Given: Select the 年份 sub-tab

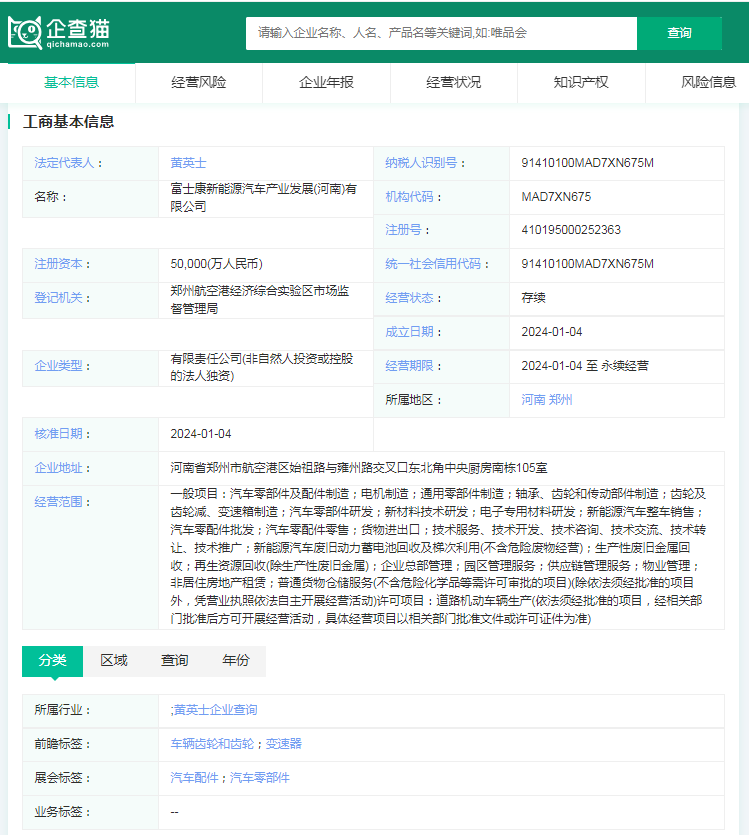Looking at the screenshot, I should pos(235,661).
